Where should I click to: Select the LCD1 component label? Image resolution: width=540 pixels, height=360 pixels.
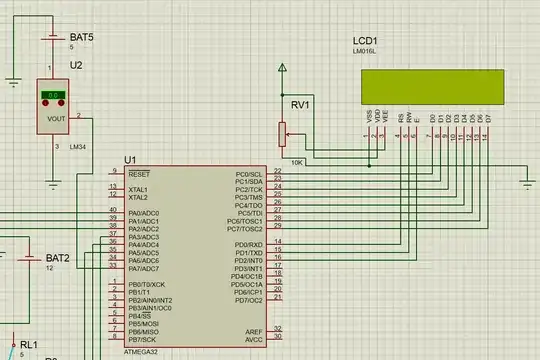[x=365, y=41]
